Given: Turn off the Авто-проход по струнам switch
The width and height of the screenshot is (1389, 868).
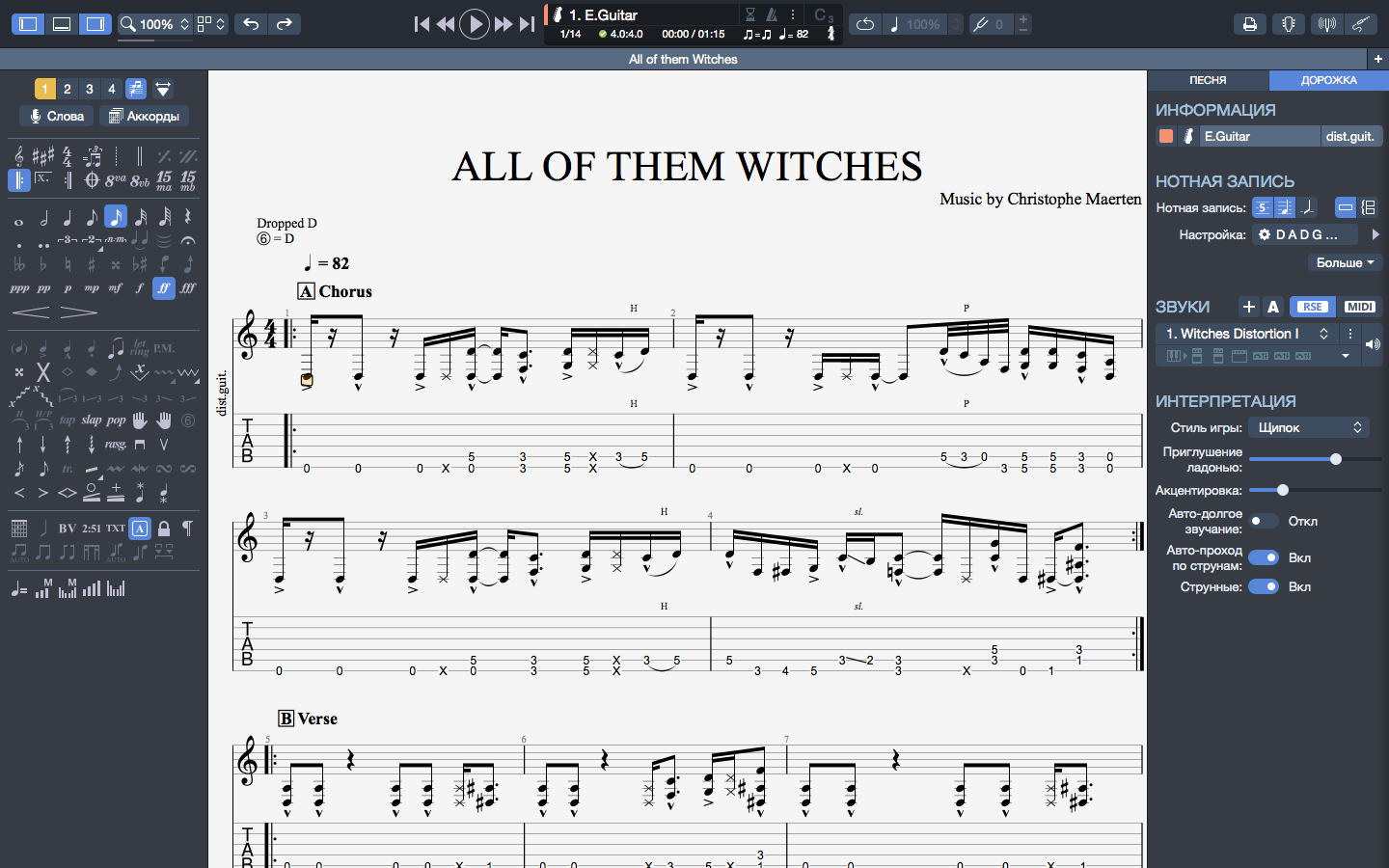Looking at the screenshot, I should (x=1264, y=557).
